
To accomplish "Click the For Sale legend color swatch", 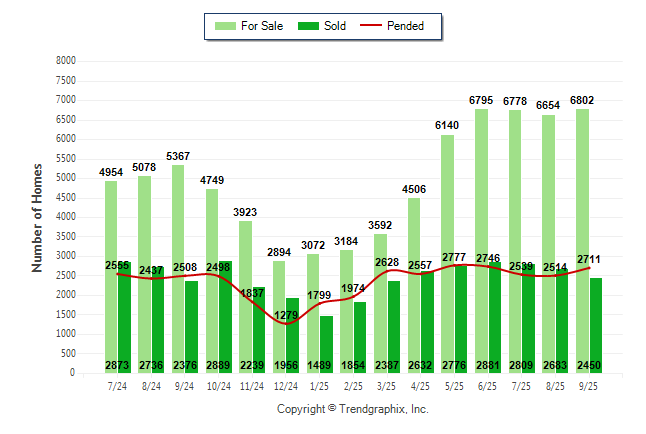I will coord(224,26).
